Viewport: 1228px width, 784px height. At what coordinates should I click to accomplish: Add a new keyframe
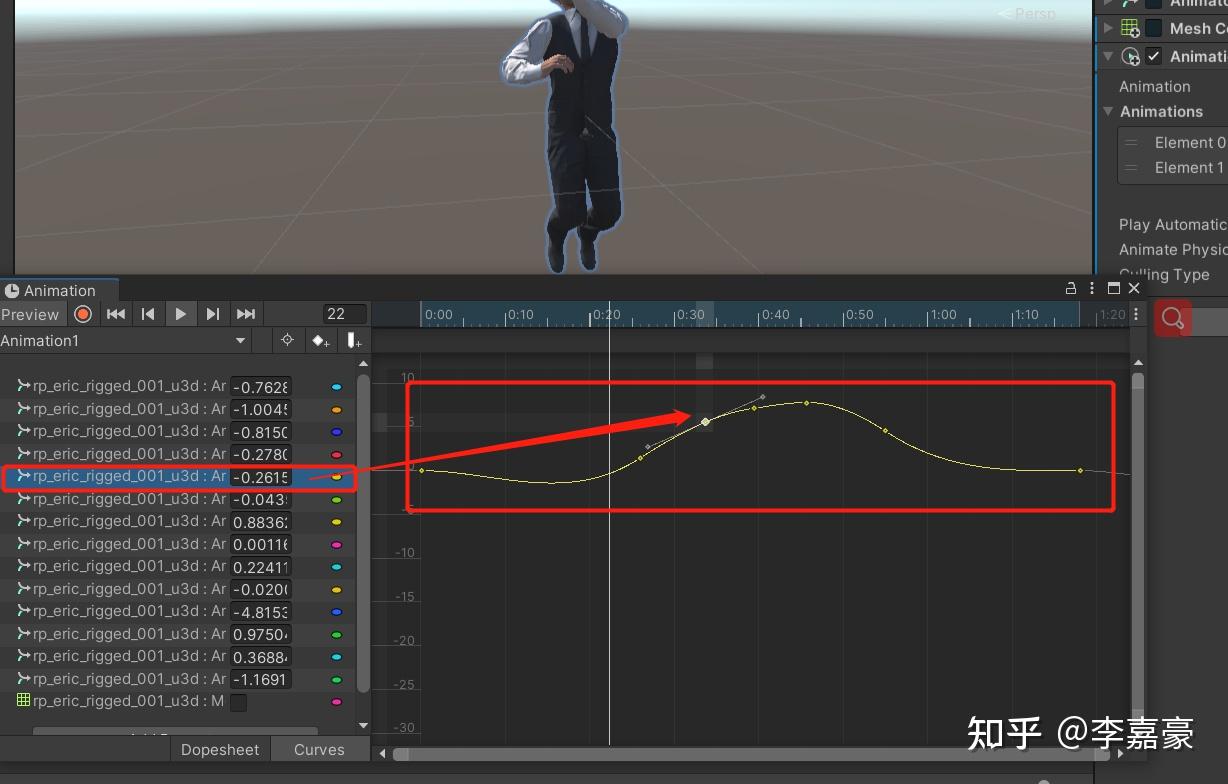pos(320,340)
